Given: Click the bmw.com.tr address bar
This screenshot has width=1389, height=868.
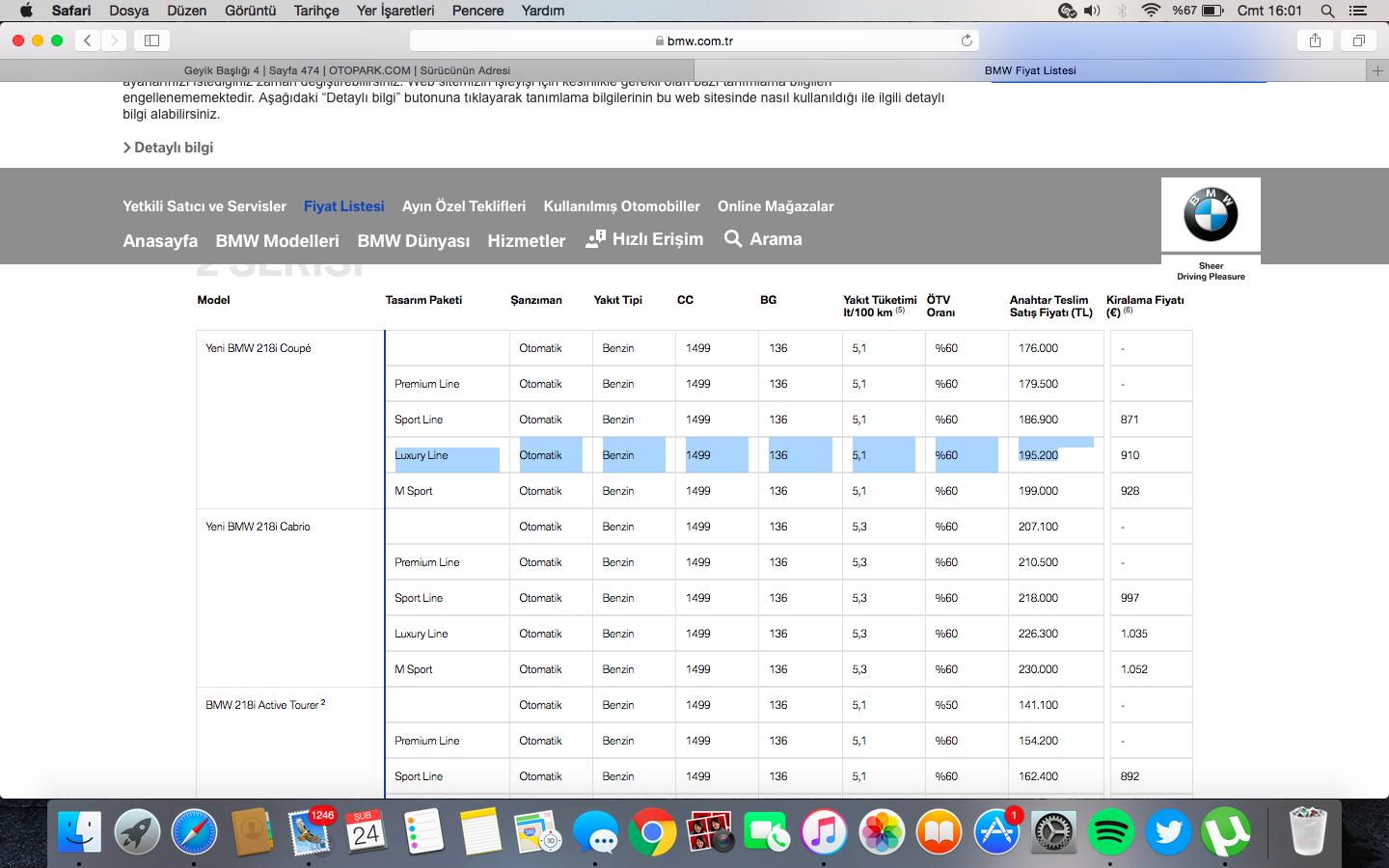Looking at the screenshot, I should point(694,41).
